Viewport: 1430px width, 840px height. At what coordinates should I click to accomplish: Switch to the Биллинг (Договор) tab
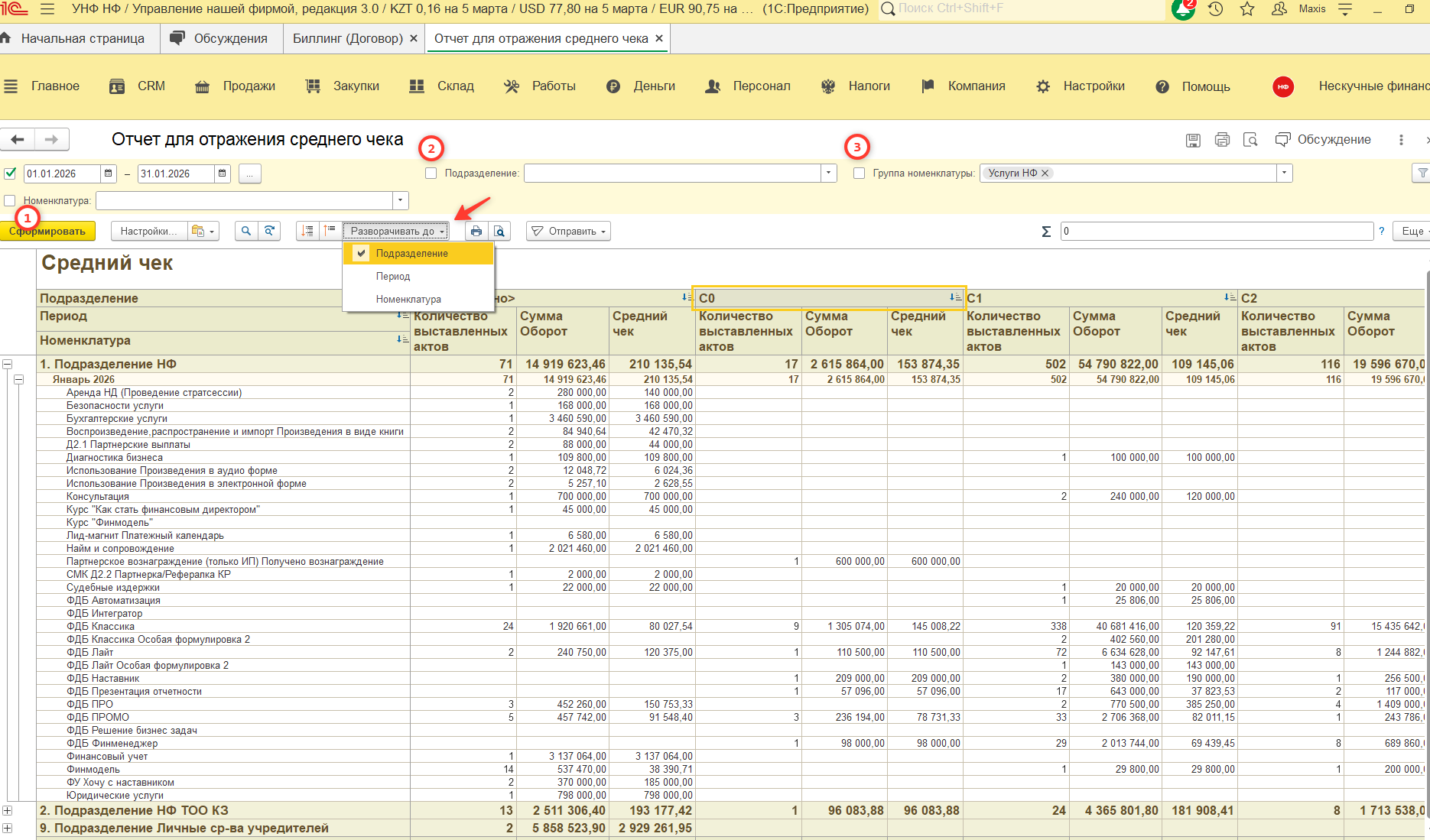pyautogui.click(x=348, y=38)
